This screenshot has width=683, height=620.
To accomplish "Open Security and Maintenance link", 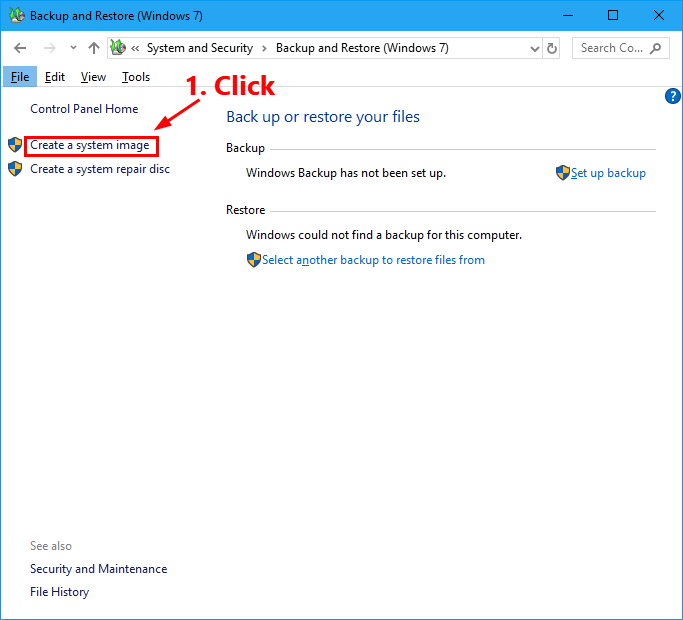I will (x=98, y=569).
